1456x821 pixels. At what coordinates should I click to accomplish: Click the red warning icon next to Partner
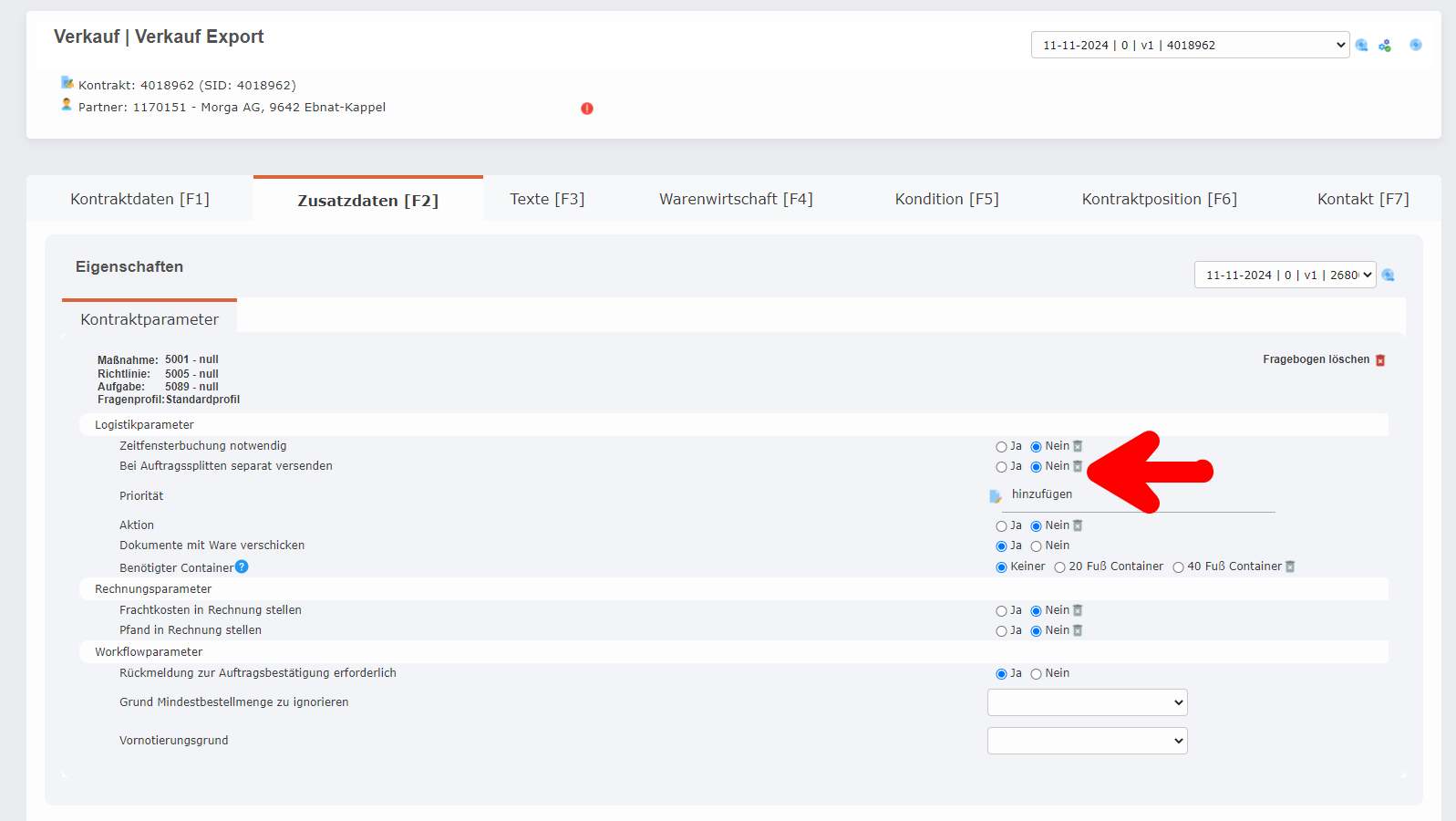pyautogui.click(x=587, y=109)
